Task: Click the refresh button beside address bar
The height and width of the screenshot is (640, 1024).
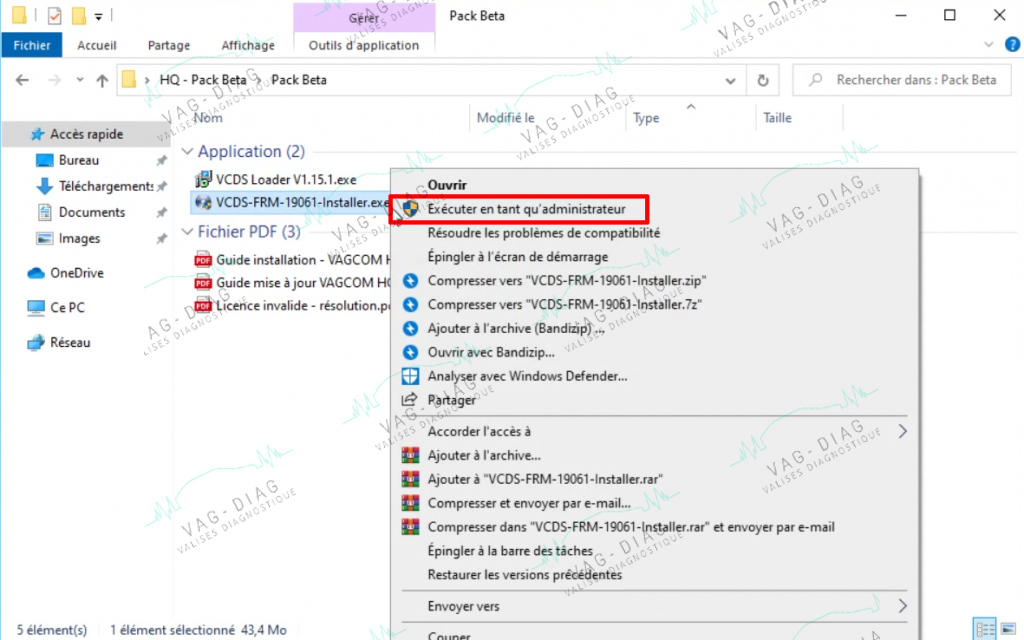Action: pyautogui.click(x=763, y=80)
